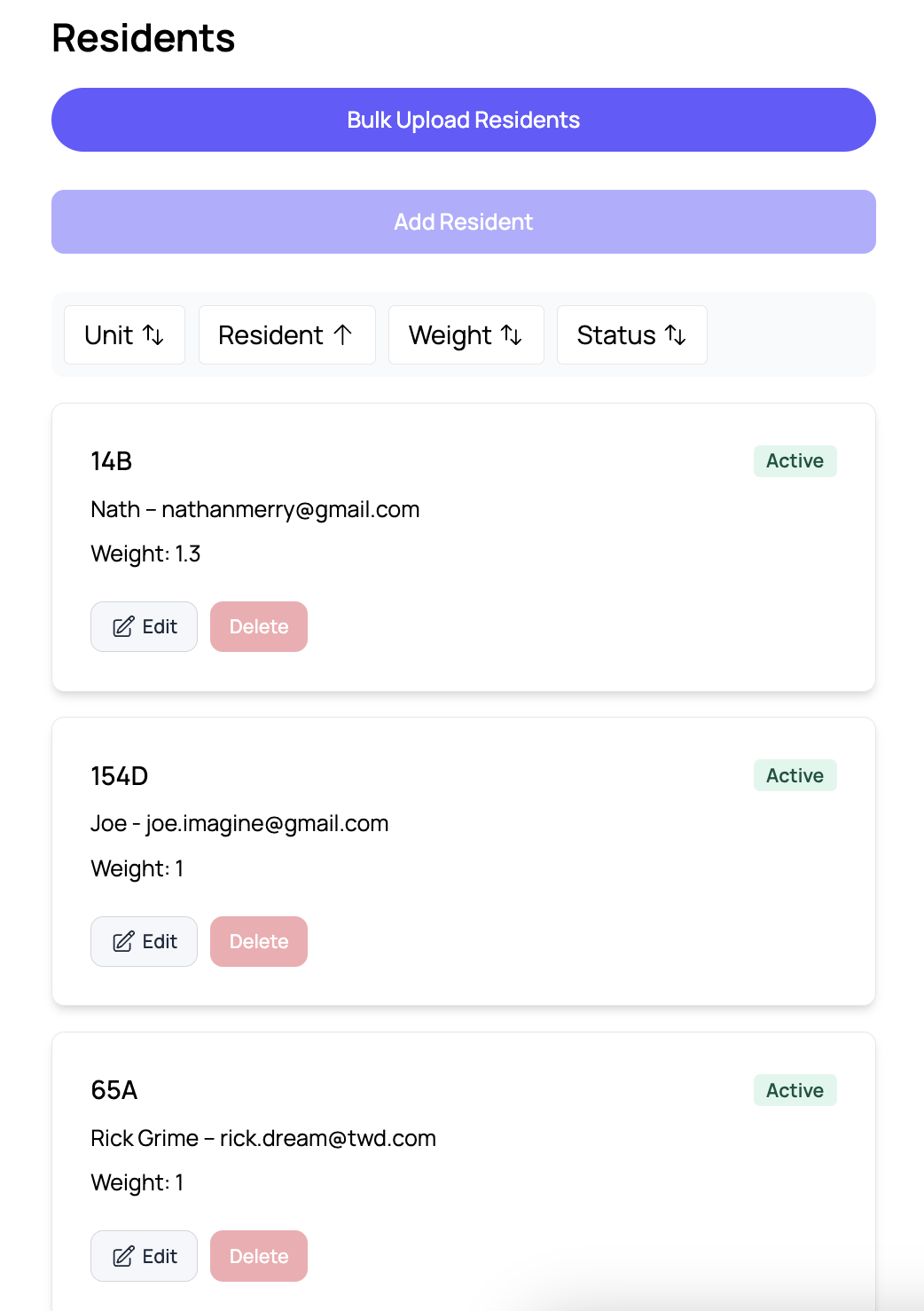924x1311 pixels.
Task: Delete resident Nath in unit 14B
Action: click(259, 627)
